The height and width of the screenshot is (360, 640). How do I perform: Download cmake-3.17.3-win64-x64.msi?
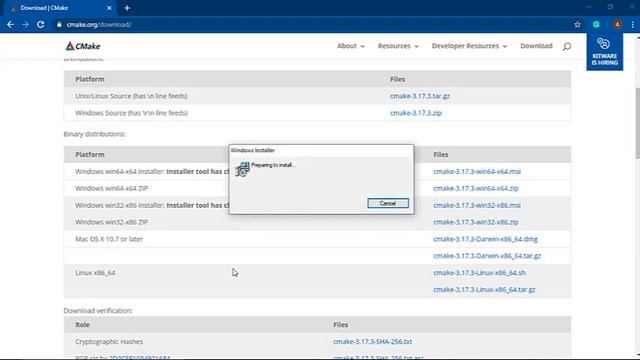(477, 171)
